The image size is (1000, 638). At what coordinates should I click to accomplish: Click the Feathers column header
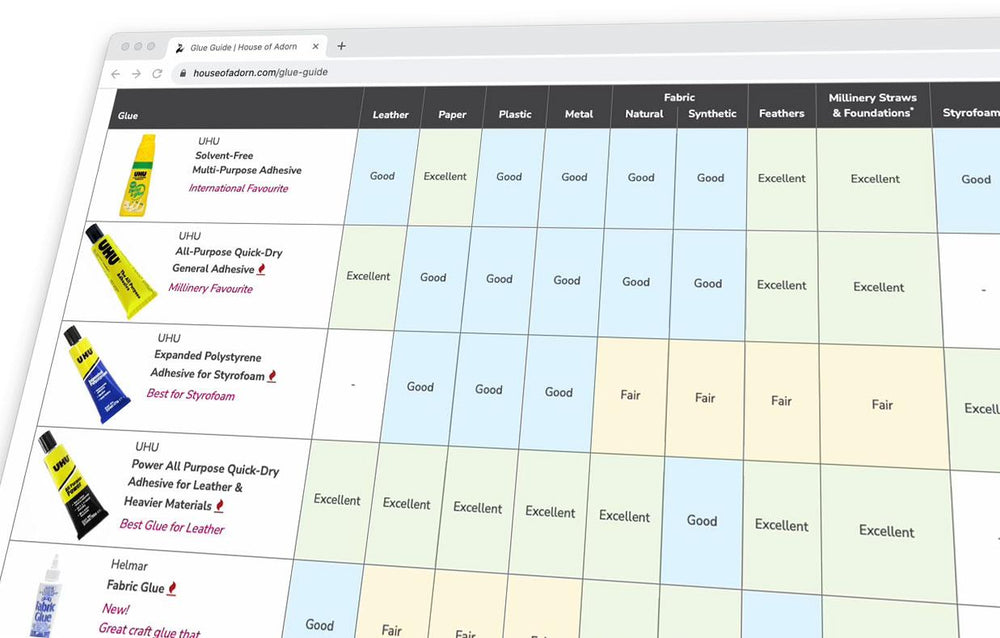coord(781,114)
